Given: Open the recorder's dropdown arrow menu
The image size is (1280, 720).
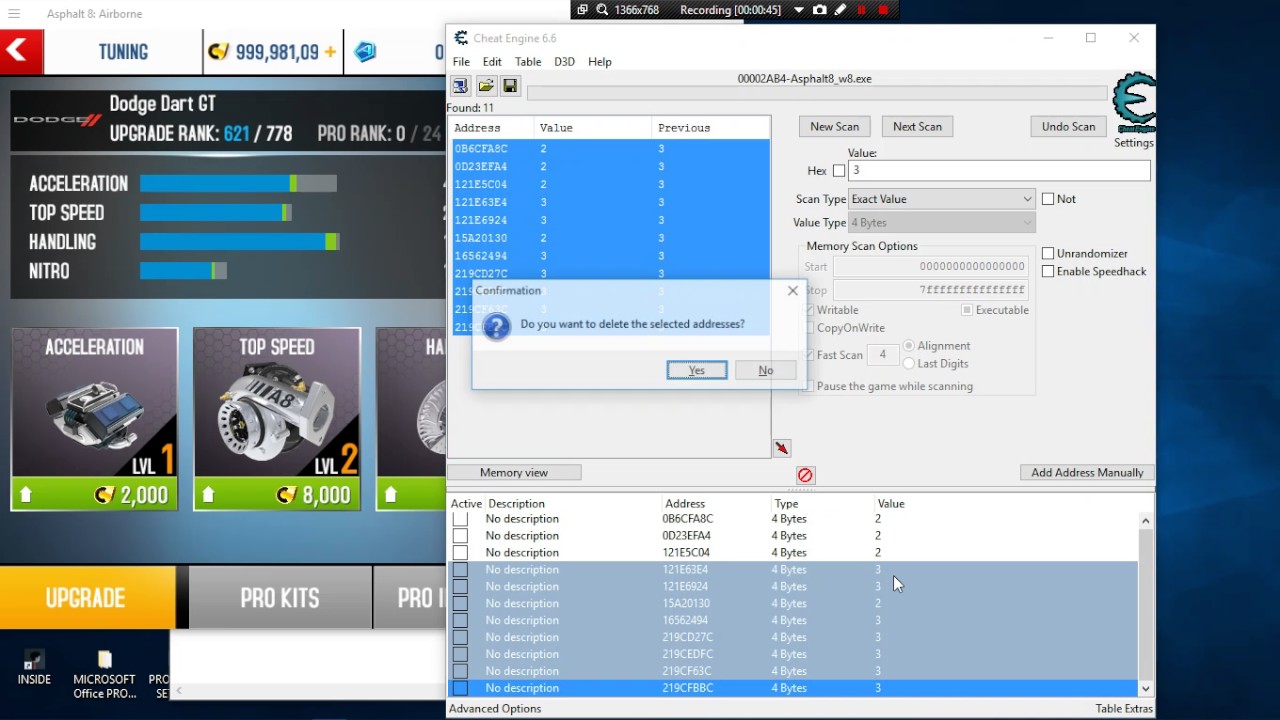Looking at the screenshot, I should coord(798,10).
